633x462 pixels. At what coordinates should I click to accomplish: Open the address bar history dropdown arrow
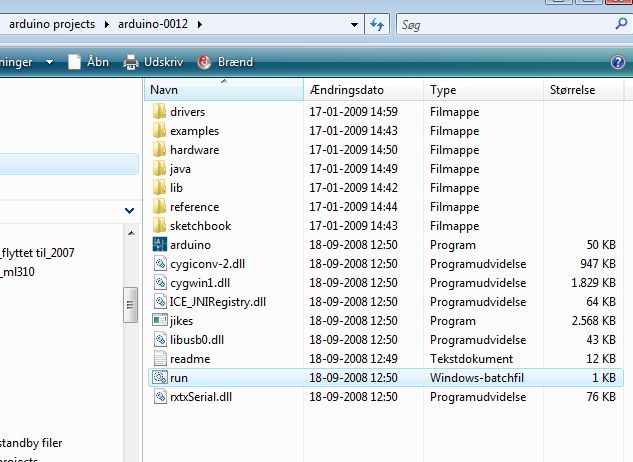[354, 25]
